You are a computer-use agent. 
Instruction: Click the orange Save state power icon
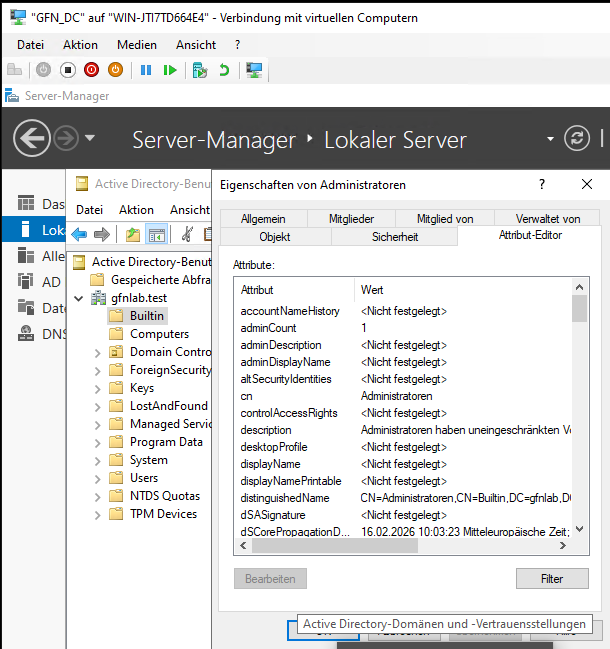[115, 70]
